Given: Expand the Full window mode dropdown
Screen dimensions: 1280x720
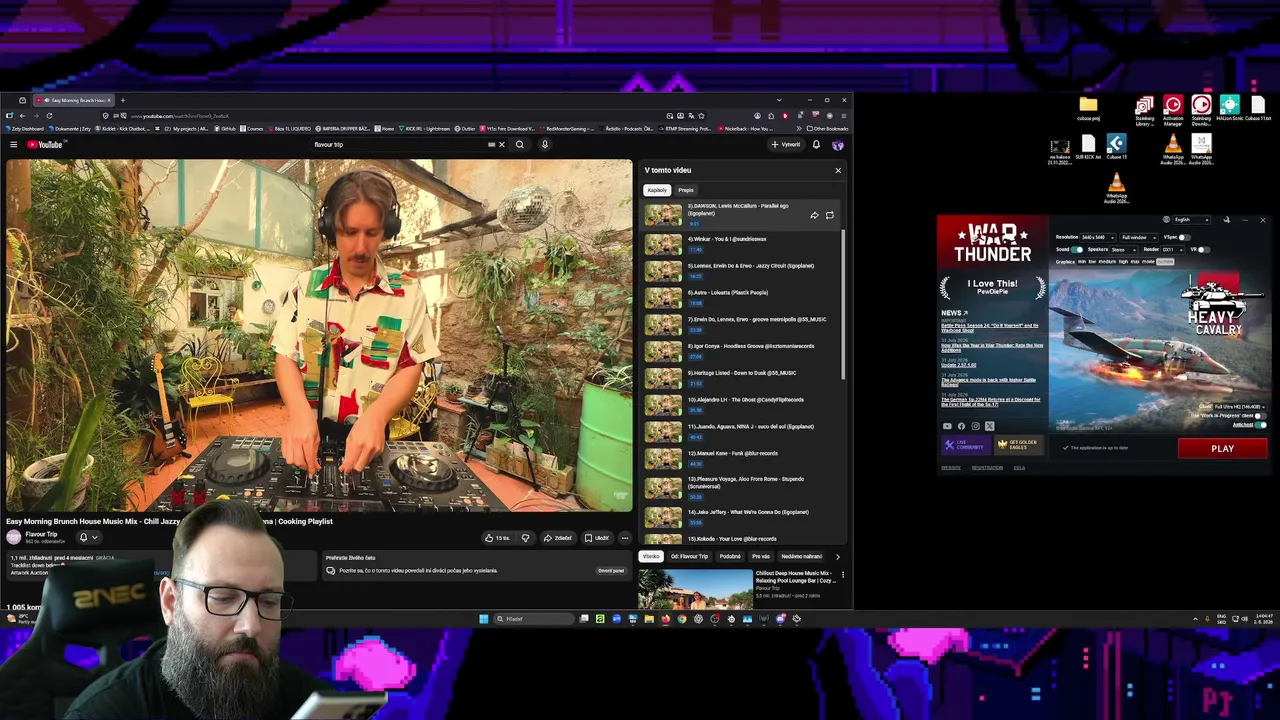Looking at the screenshot, I should pyautogui.click(x=1137, y=238).
